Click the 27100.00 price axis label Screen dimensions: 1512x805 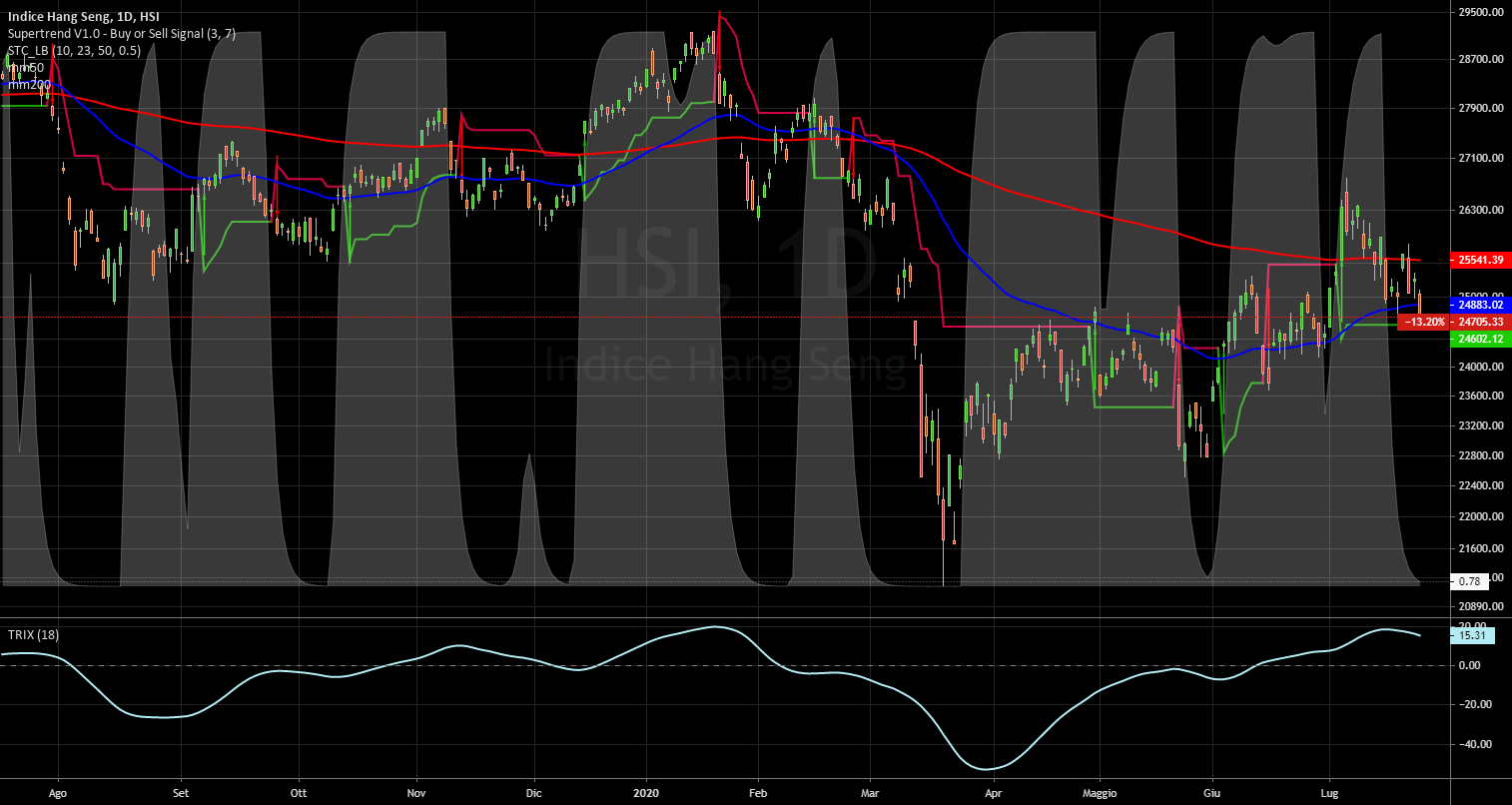(x=1481, y=159)
